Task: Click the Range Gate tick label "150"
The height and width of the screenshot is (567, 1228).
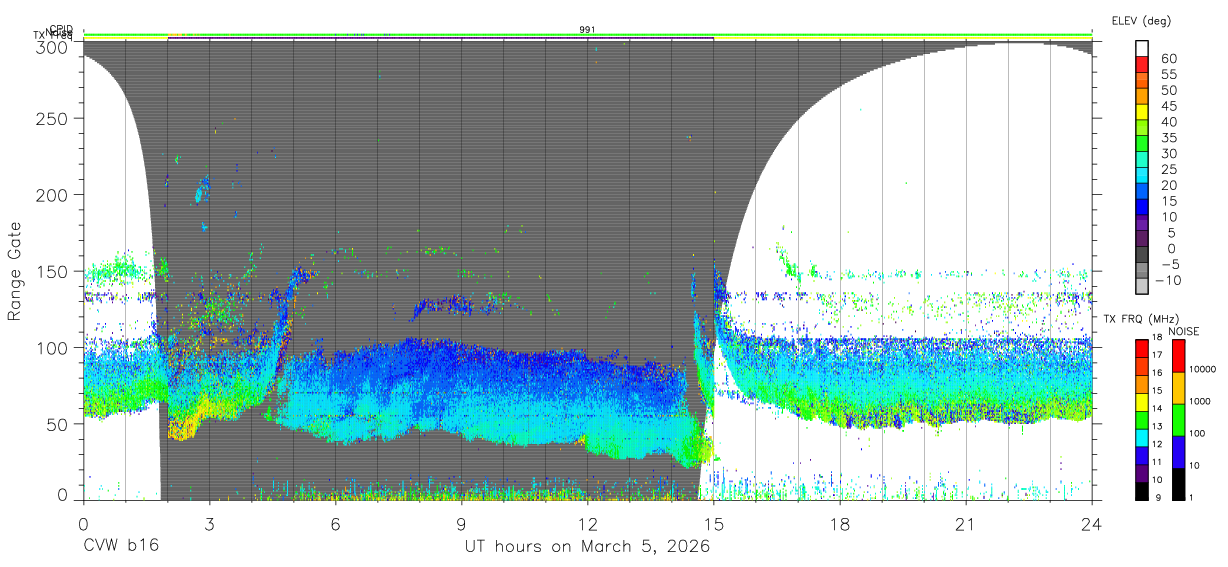Action: [52, 271]
